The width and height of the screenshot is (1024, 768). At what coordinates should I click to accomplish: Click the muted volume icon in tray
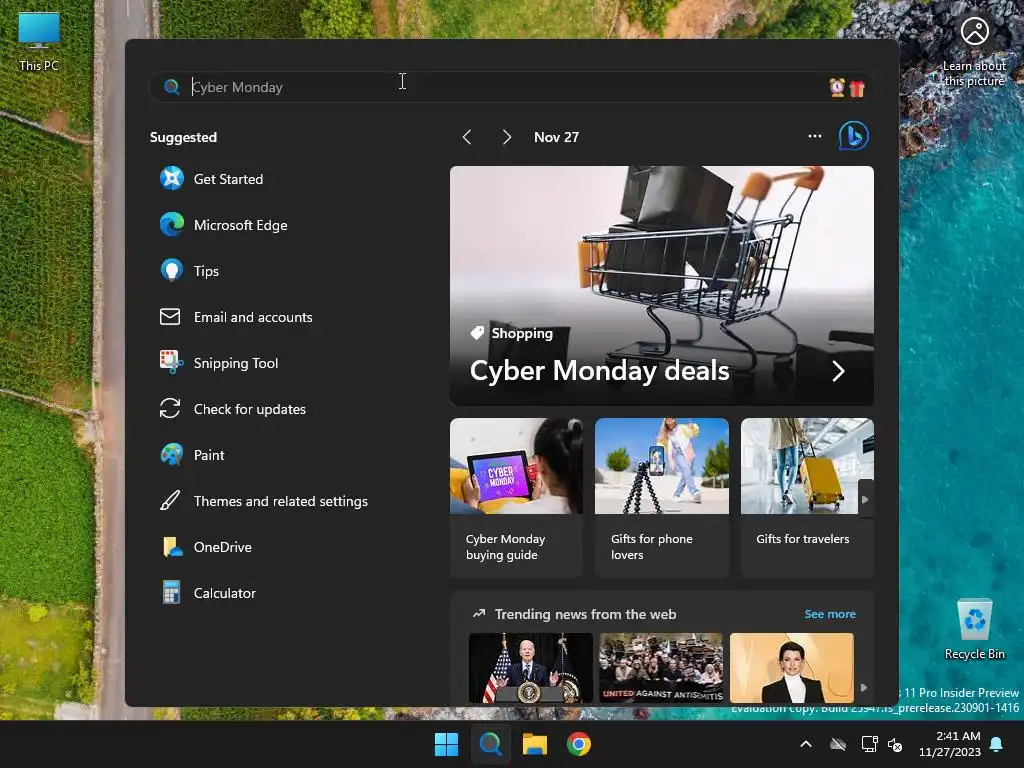(895, 744)
